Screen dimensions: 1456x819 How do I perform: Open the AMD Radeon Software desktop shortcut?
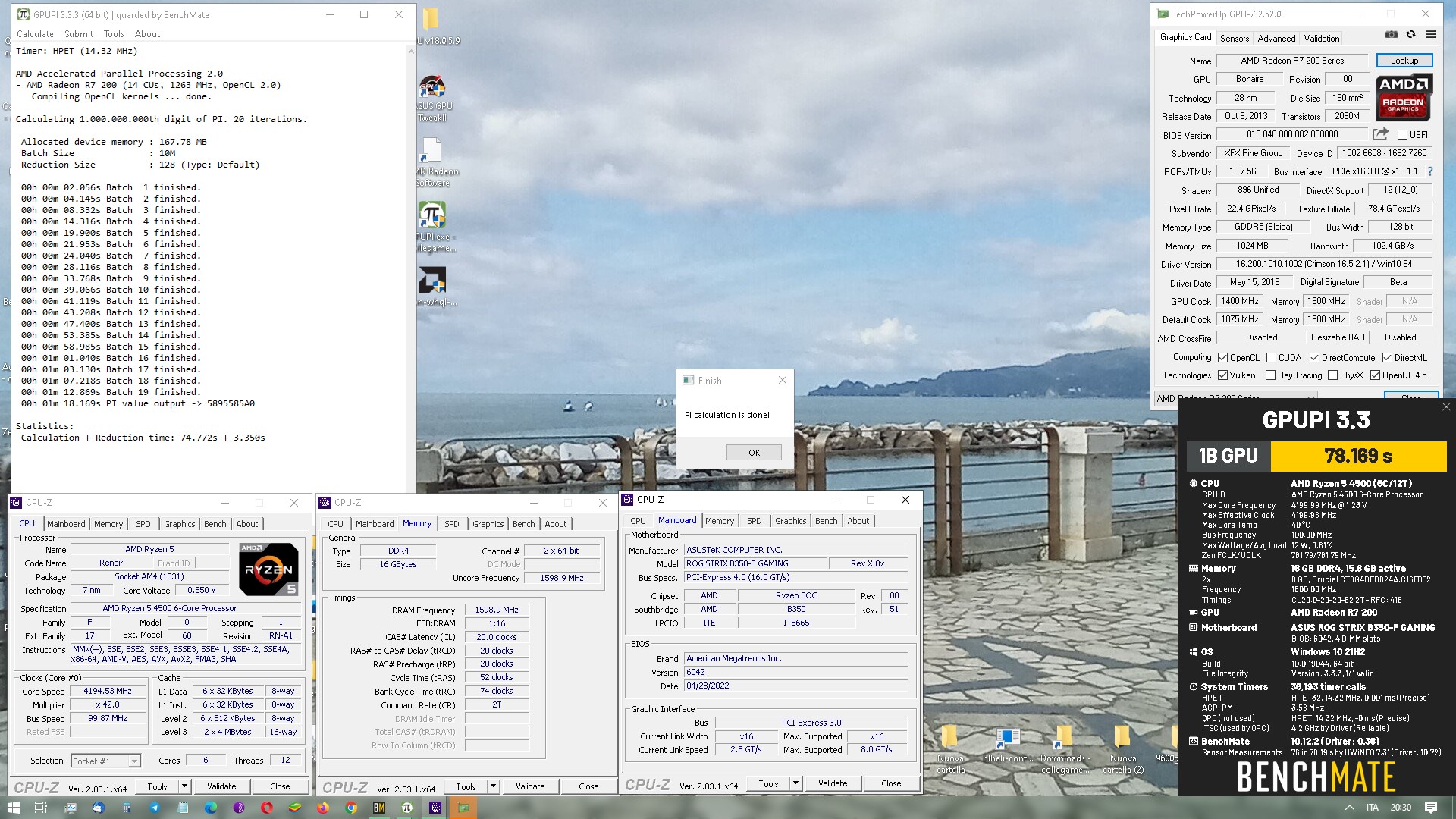click(x=434, y=163)
